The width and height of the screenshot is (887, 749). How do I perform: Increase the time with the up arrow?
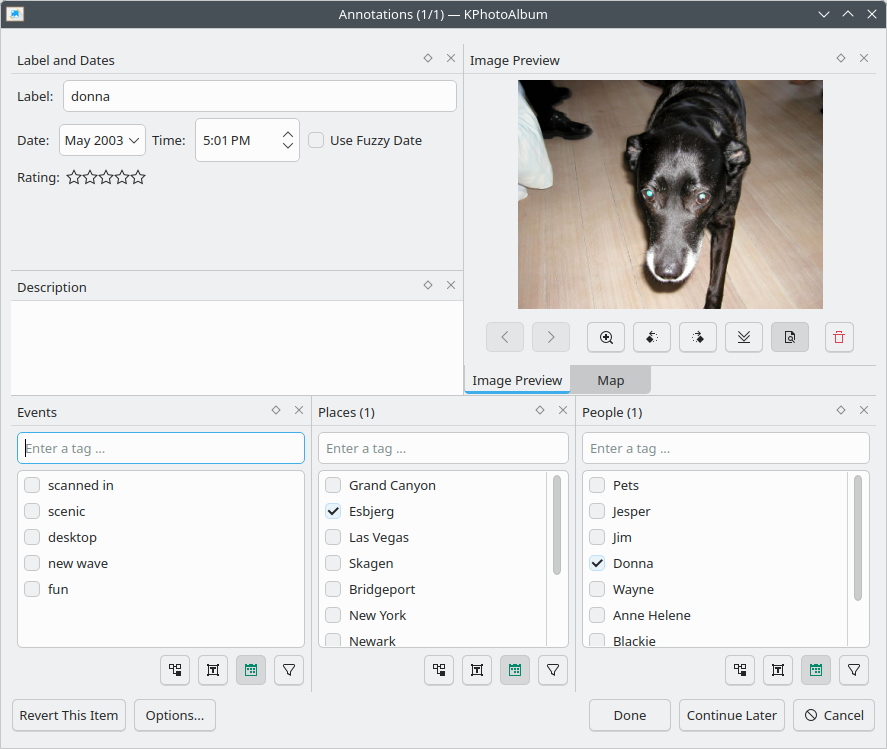click(x=288, y=135)
